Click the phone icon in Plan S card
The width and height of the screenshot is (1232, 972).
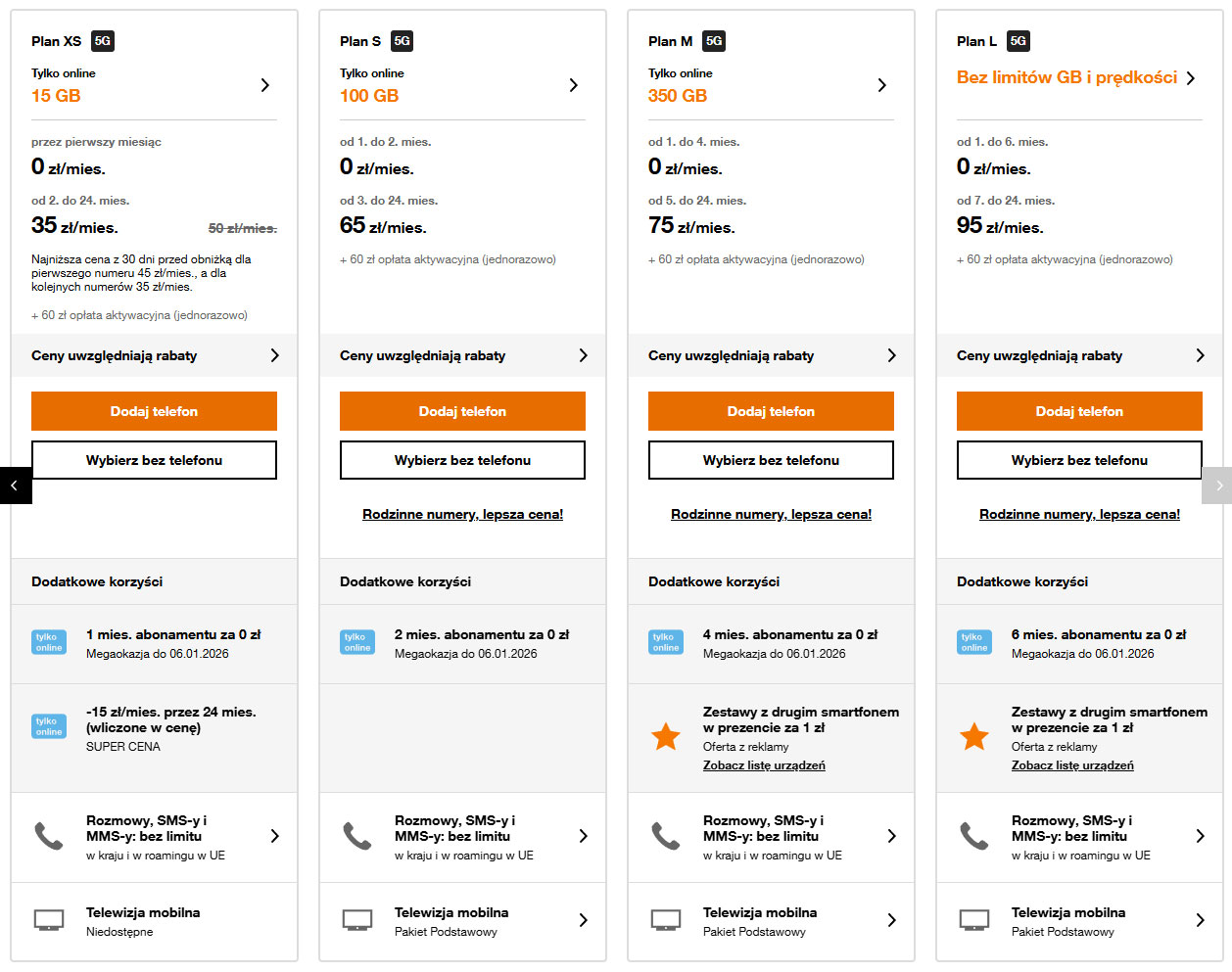[x=357, y=836]
